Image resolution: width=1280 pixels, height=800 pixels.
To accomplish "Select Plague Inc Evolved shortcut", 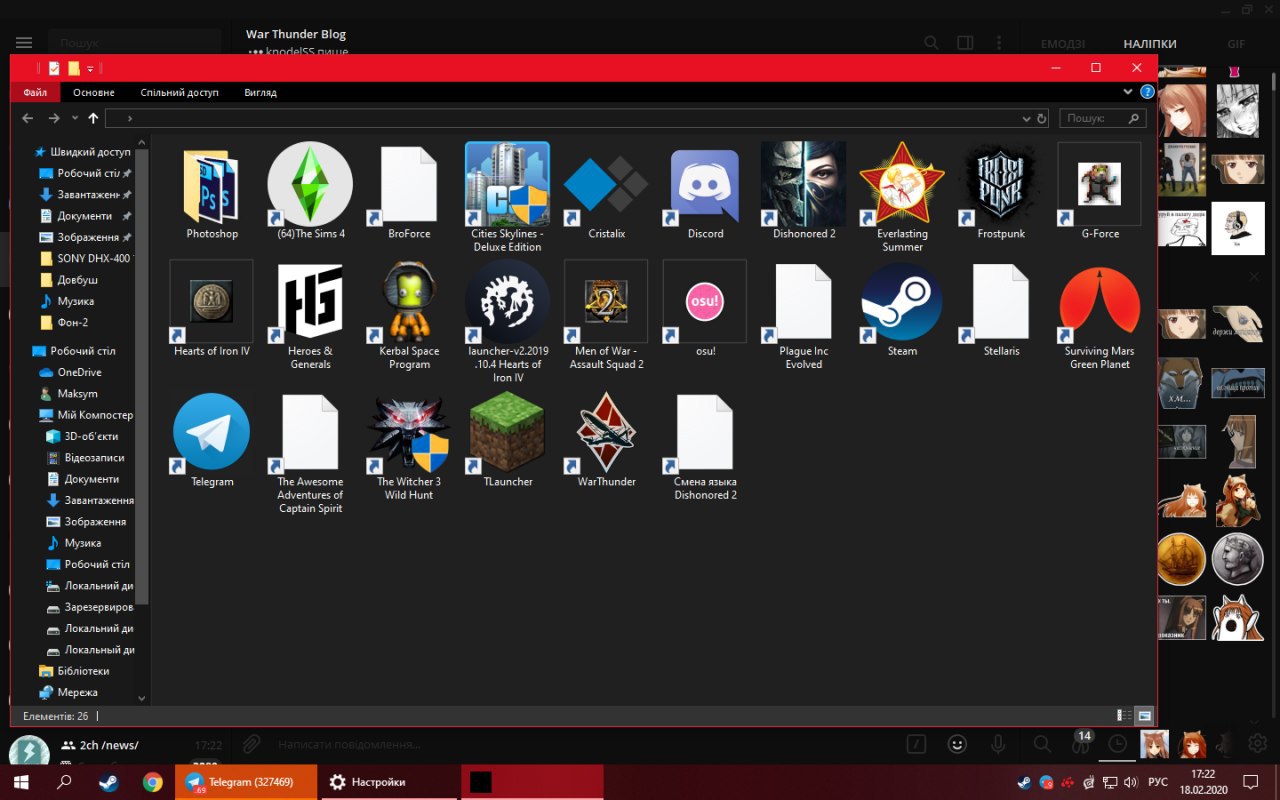I will coord(804,315).
